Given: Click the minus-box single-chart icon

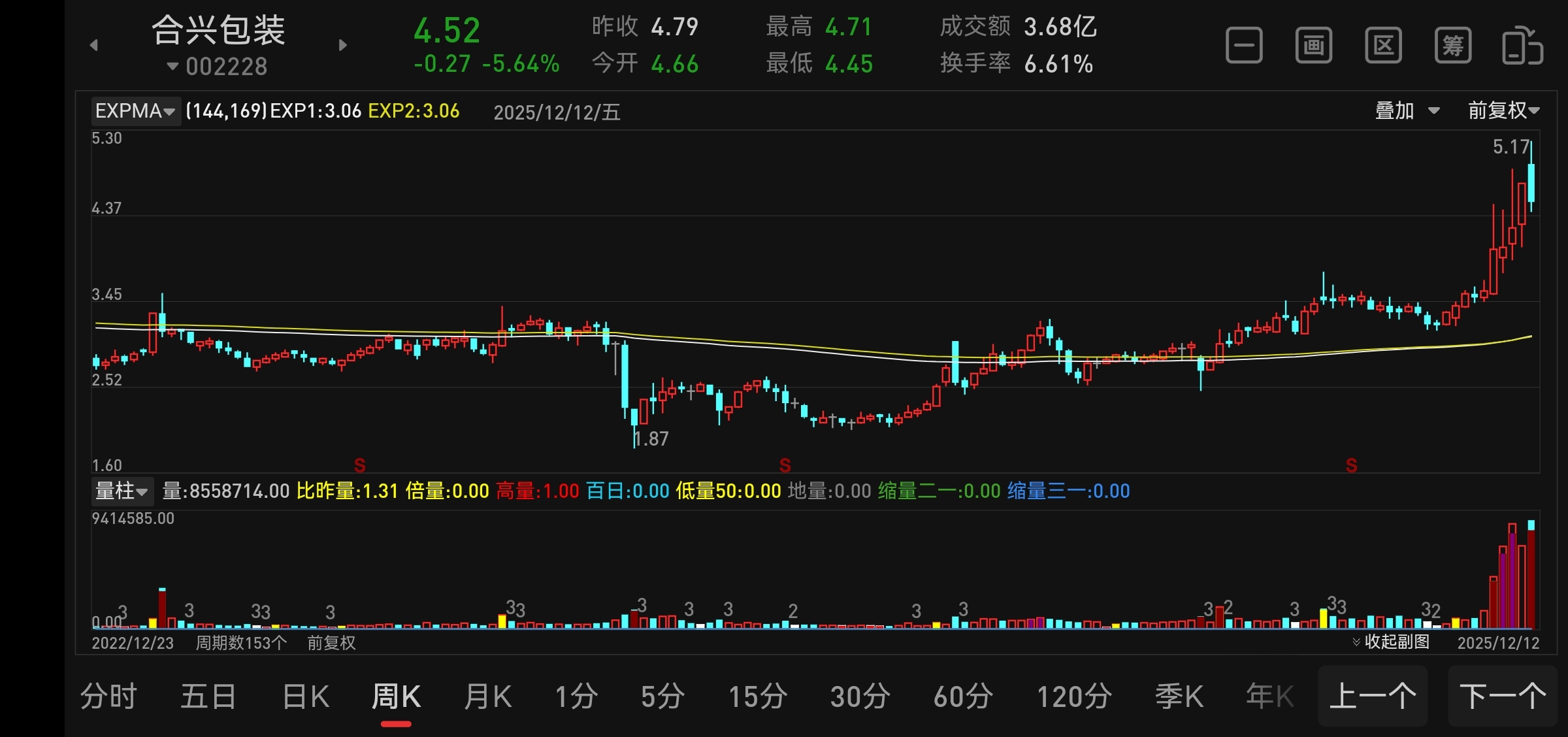Looking at the screenshot, I should [1244, 46].
